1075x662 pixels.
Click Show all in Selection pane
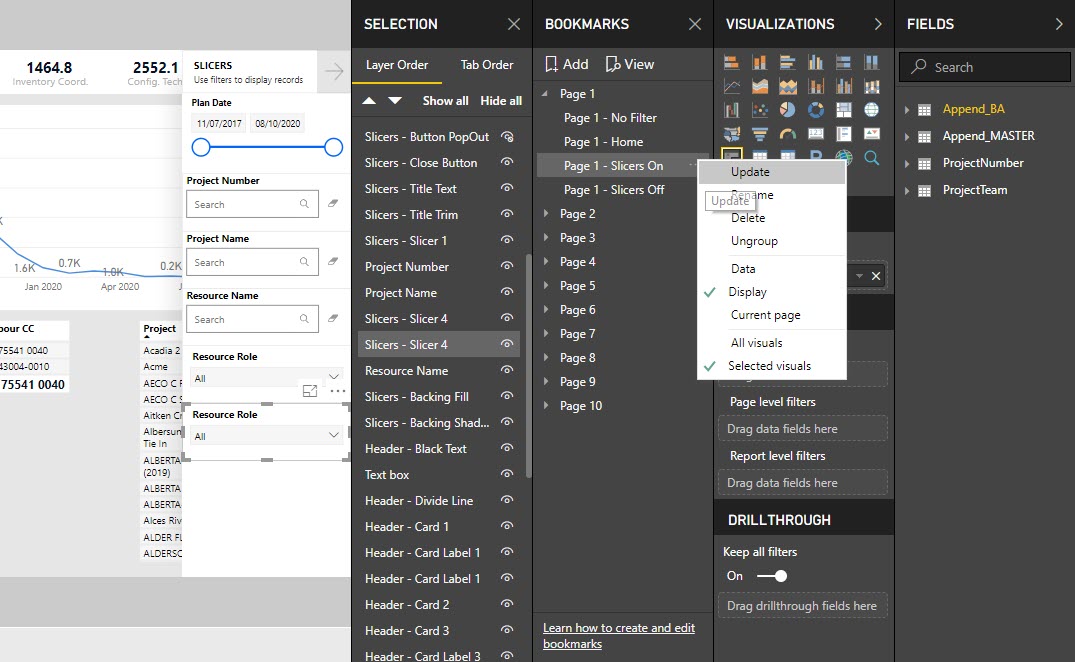[446, 101]
